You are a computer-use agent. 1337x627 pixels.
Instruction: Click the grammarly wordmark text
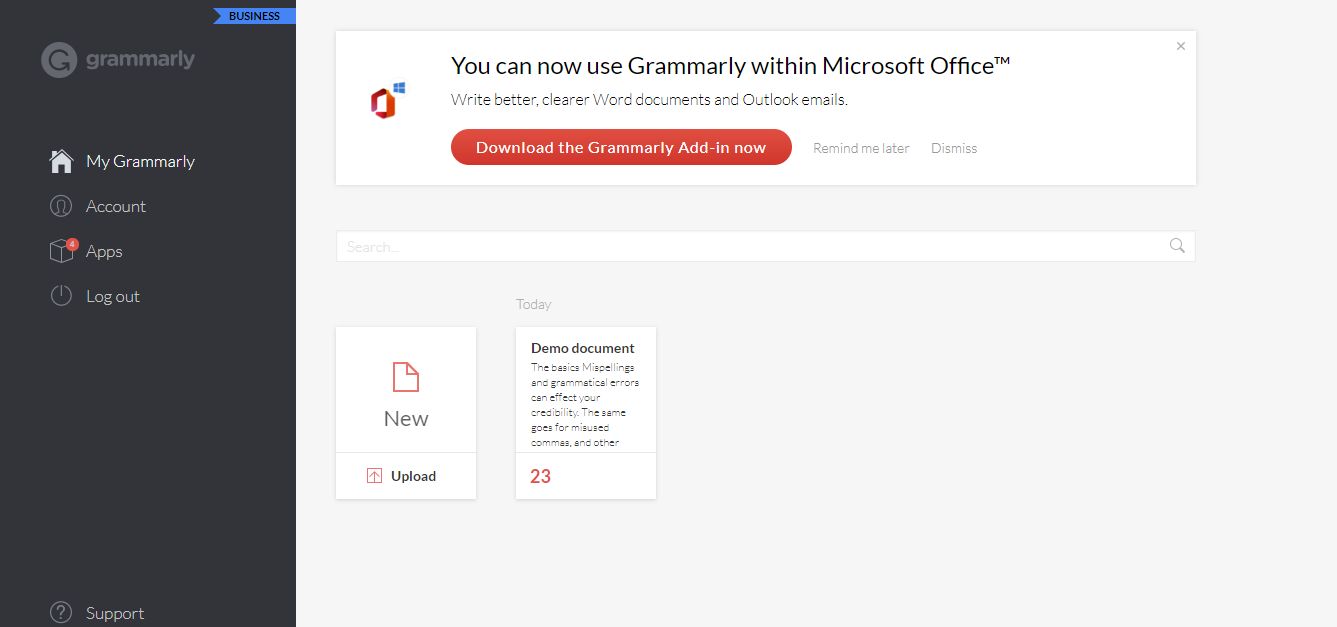(x=140, y=60)
